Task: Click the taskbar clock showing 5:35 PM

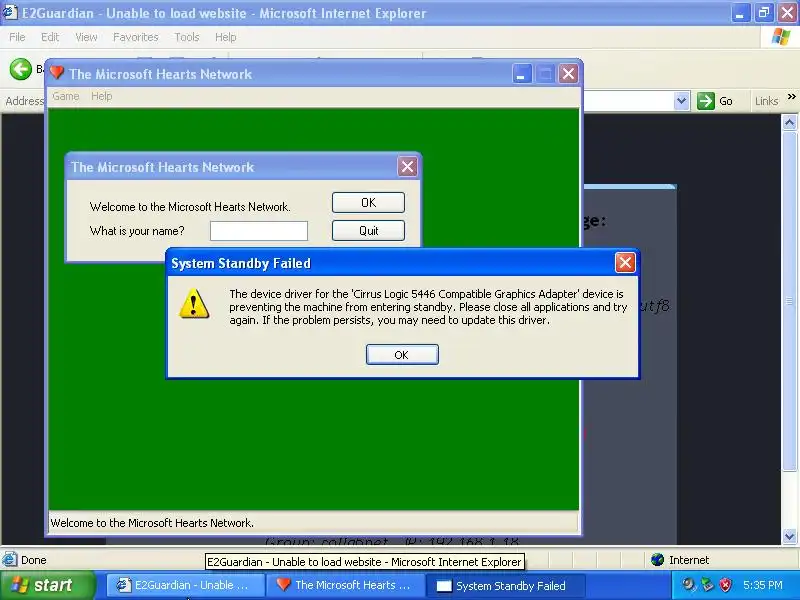Action: tap(763, 585)
